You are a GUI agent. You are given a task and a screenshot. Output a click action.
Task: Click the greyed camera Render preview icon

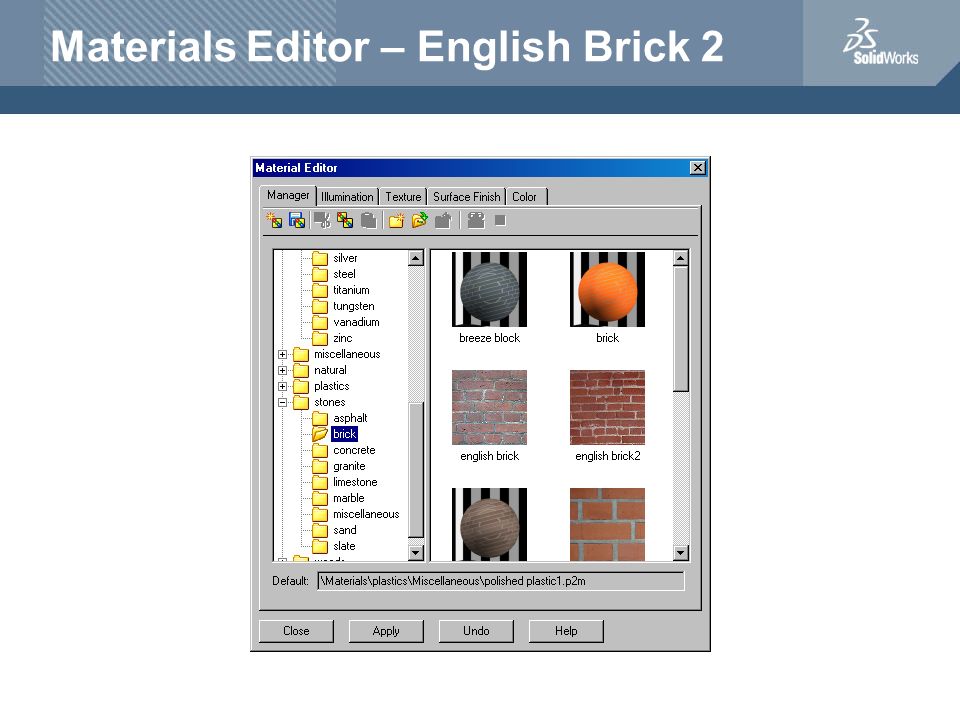tap(476, 220)
